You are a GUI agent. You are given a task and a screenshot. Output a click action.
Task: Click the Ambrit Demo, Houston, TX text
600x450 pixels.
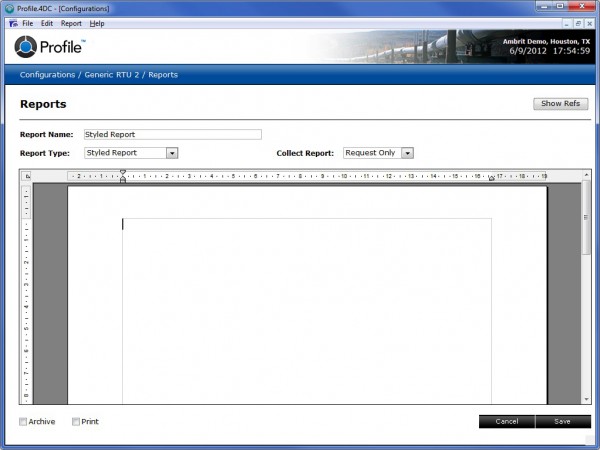(x=546, y=41)
